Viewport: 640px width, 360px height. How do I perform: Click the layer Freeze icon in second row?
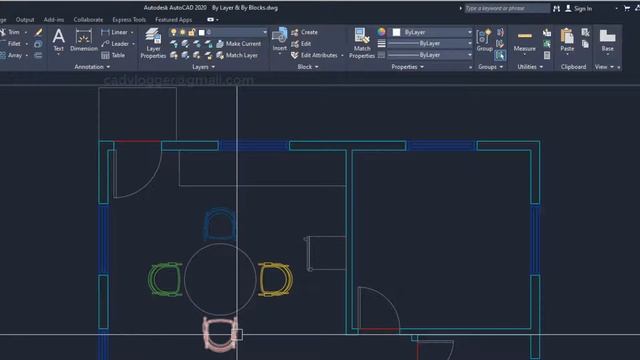[197, 44]
